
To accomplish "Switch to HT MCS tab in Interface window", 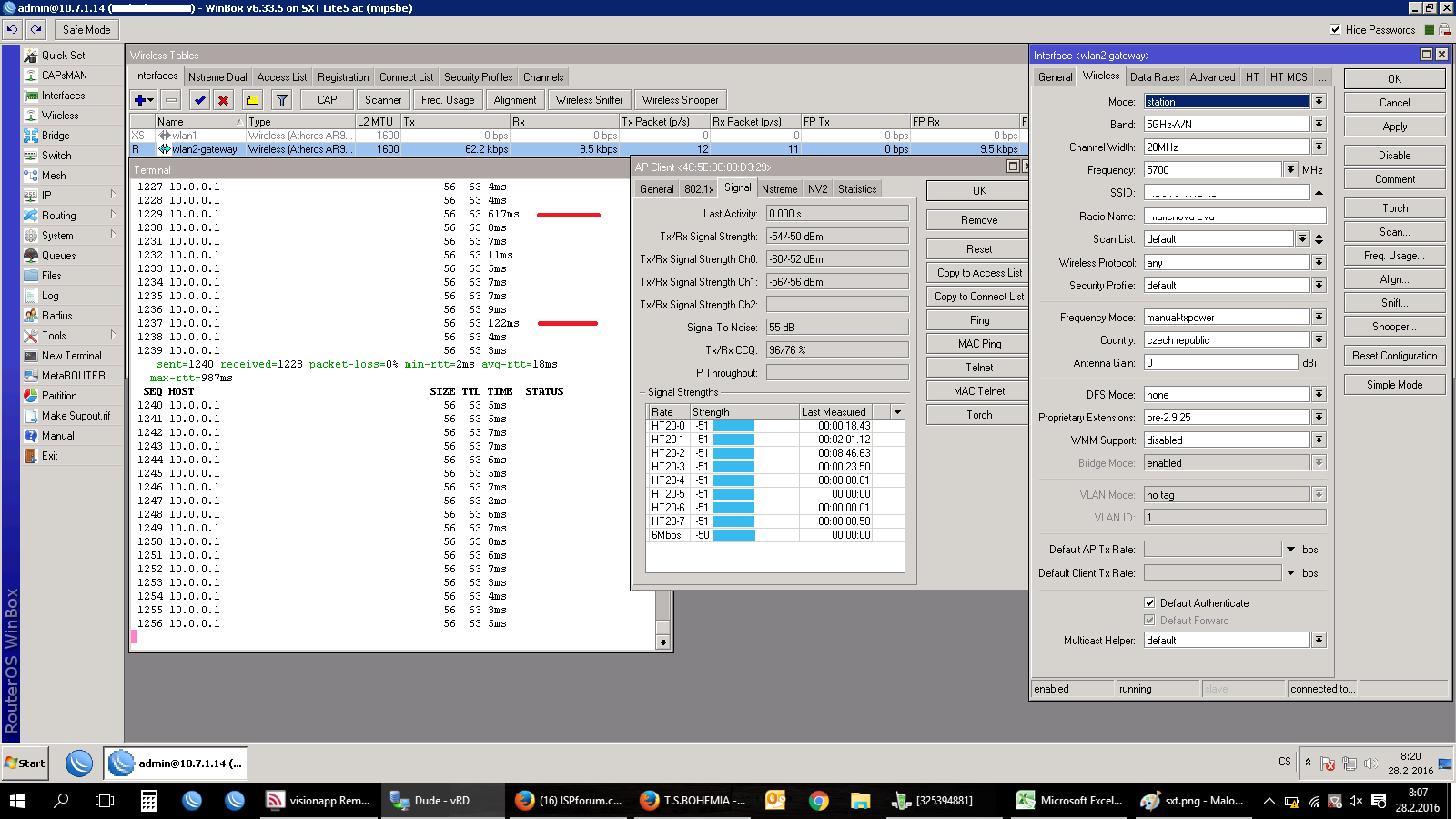I will (x=1289, y=77).
